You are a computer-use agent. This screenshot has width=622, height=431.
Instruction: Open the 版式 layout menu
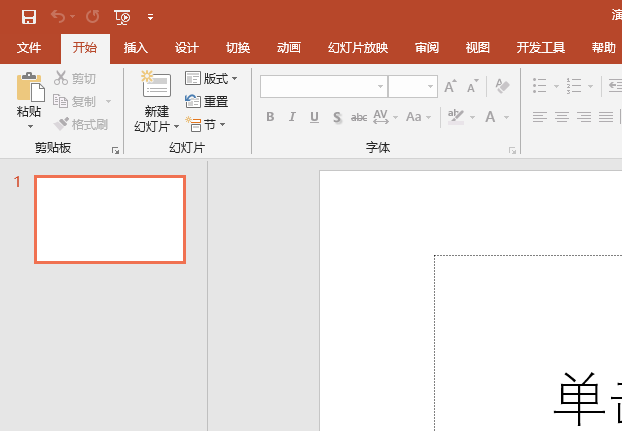tap(211, 79)
